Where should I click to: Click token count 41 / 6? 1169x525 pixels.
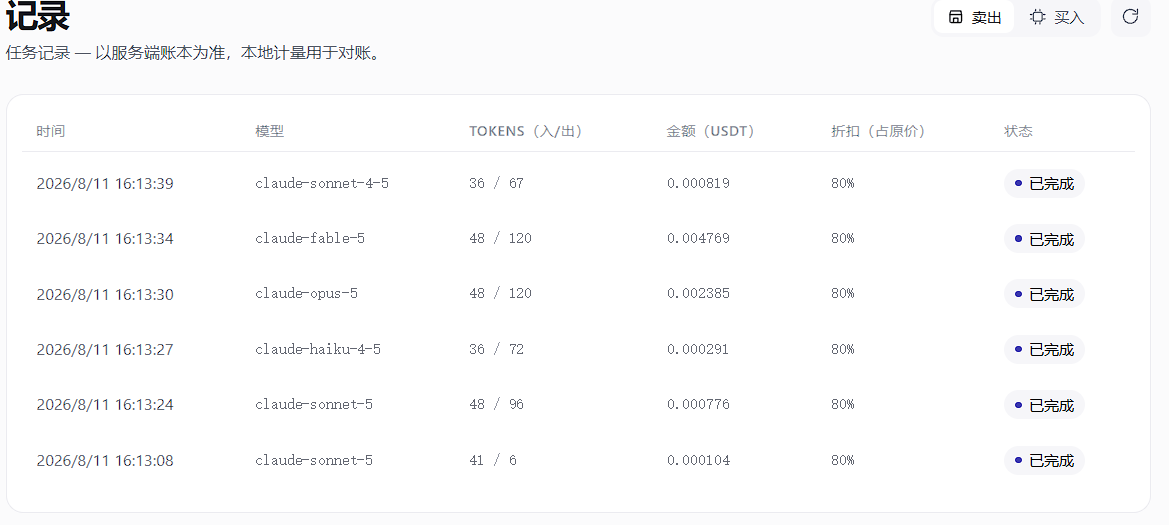point(493,460)
